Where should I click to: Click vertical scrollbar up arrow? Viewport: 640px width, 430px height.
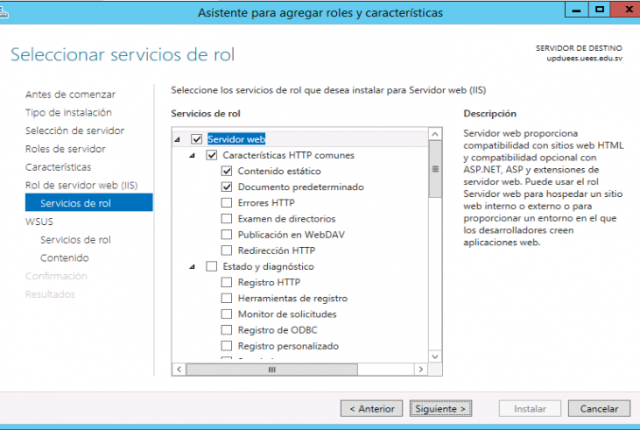(435, 134)
